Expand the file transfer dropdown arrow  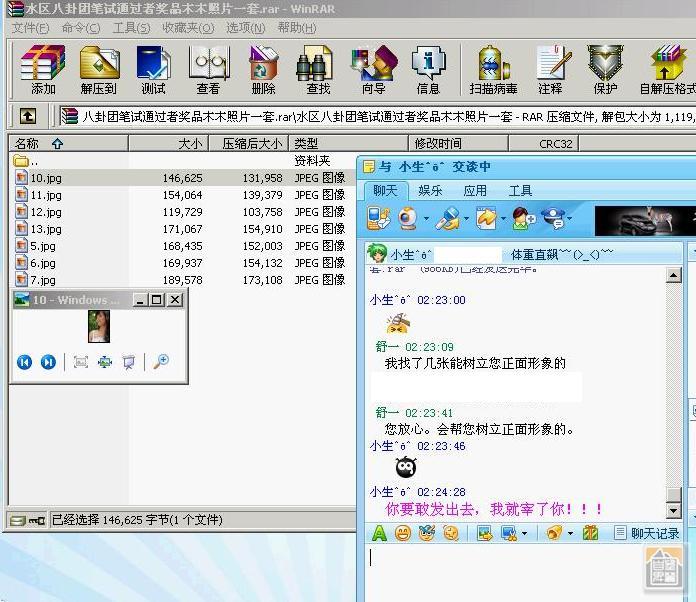coord(505,219)
